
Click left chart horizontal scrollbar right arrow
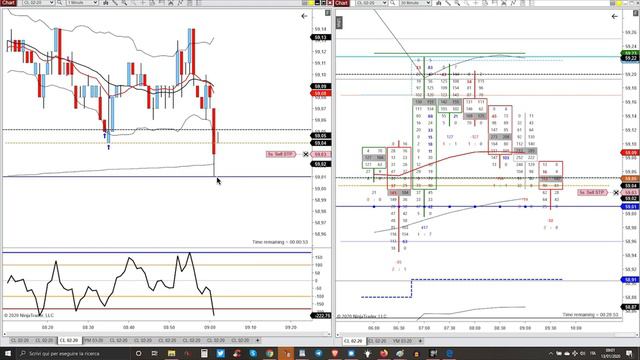pyautogui.click(x=329, y=333)
